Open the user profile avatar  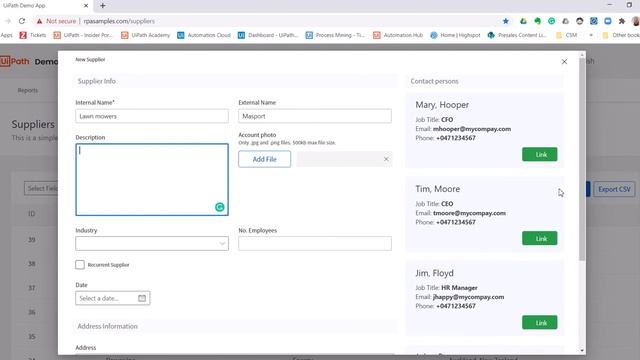[x=636, y=21]
